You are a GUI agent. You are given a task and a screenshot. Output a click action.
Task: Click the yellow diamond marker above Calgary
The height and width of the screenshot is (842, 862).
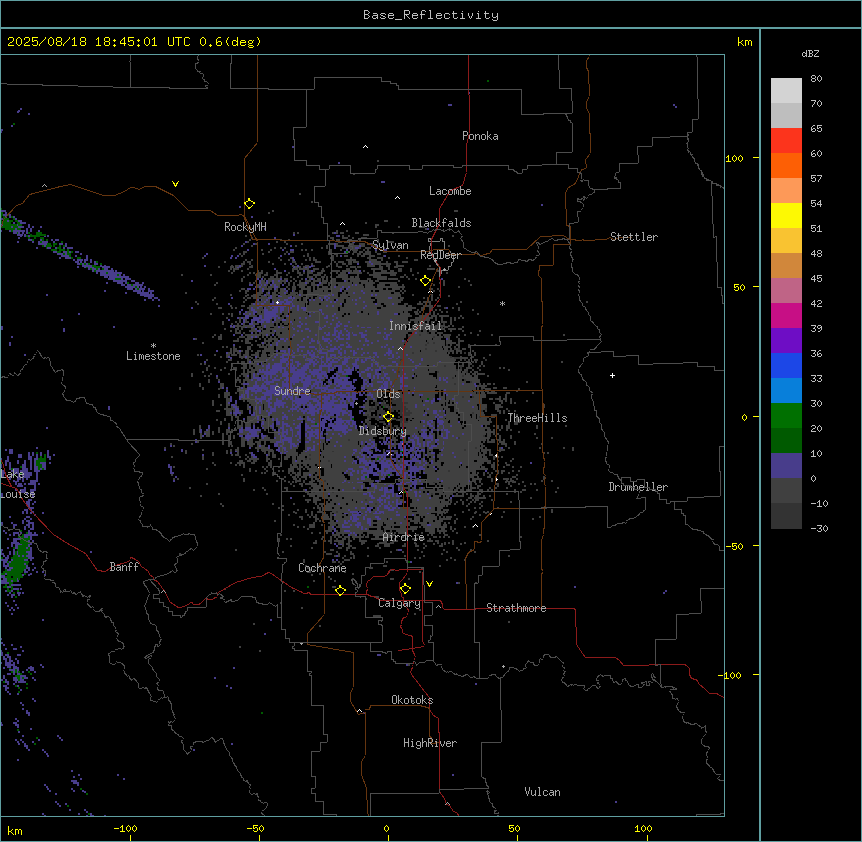pyautogui.click(x=405, y=589)
